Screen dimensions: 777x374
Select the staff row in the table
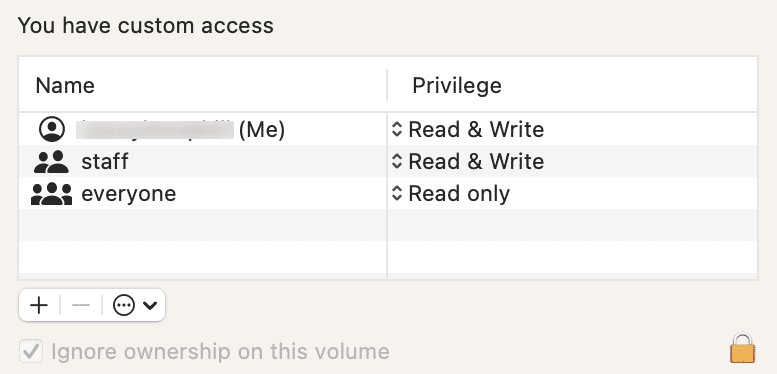(x=388, y=161)
